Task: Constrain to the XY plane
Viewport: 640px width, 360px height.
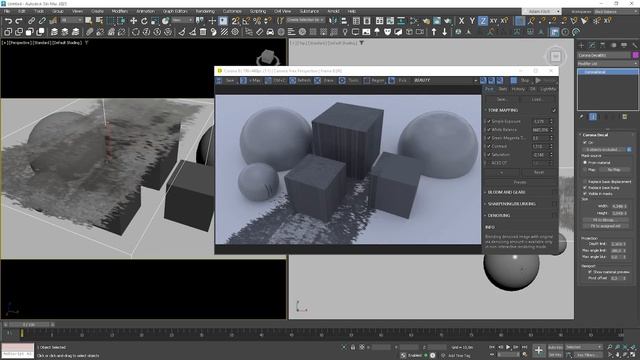Action: (493, 21)
